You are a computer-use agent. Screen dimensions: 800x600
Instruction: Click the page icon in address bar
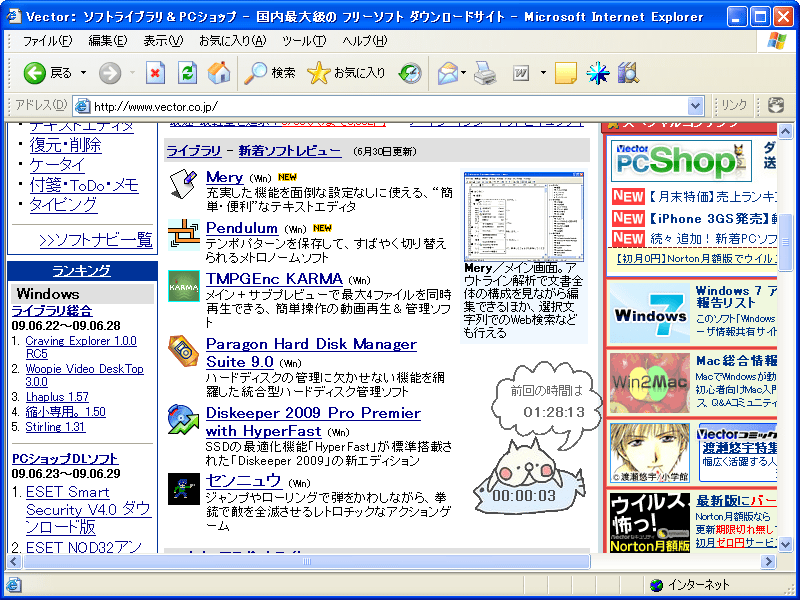click(x=82, y=106)
